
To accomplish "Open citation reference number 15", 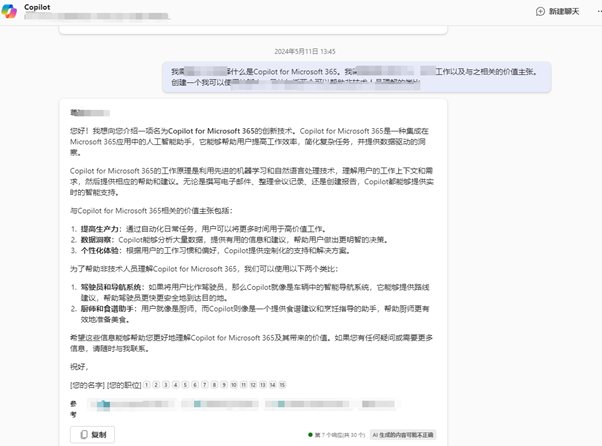I will pos(282,385).
